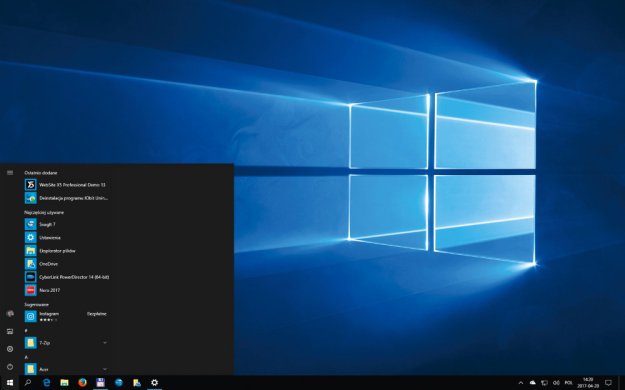
Task: Open the taskbar folder icon beside the Settings gear
Action: (x=137, y=383)
